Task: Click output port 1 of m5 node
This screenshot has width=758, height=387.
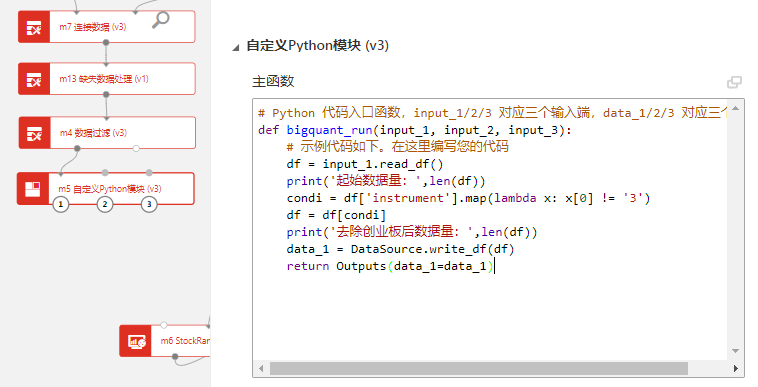Action: coord(60,204)
